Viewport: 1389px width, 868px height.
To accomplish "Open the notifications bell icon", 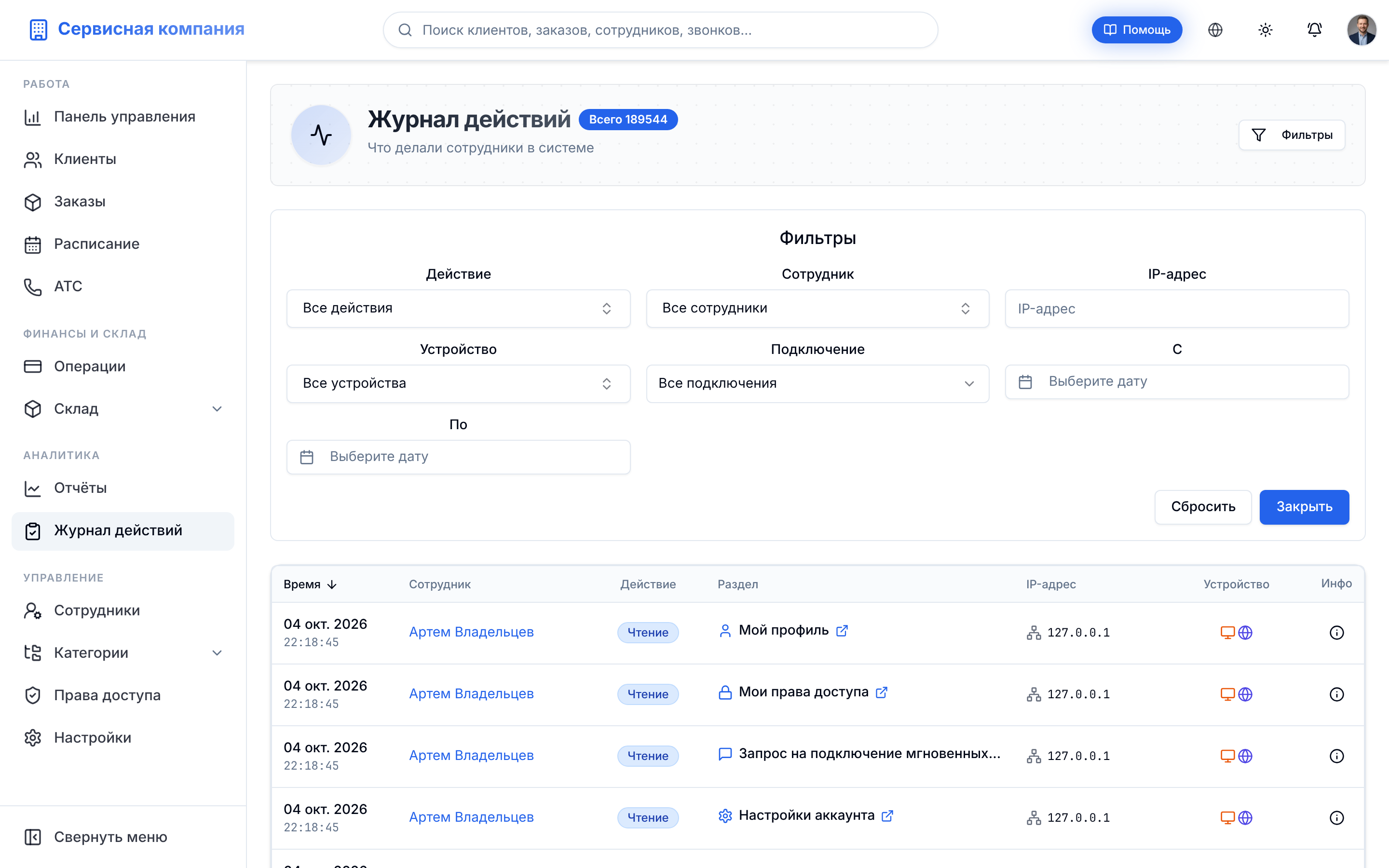I will (1314, 30).
